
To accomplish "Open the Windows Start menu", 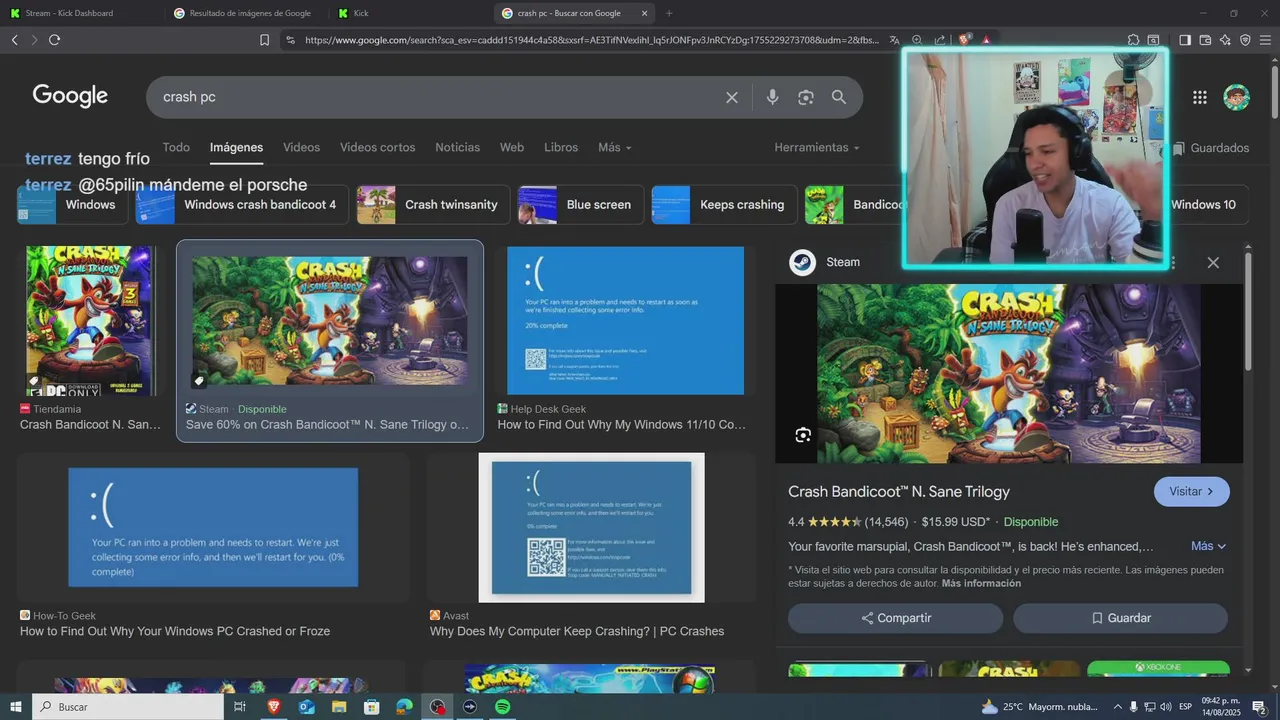I will click(x=15, y=707).
